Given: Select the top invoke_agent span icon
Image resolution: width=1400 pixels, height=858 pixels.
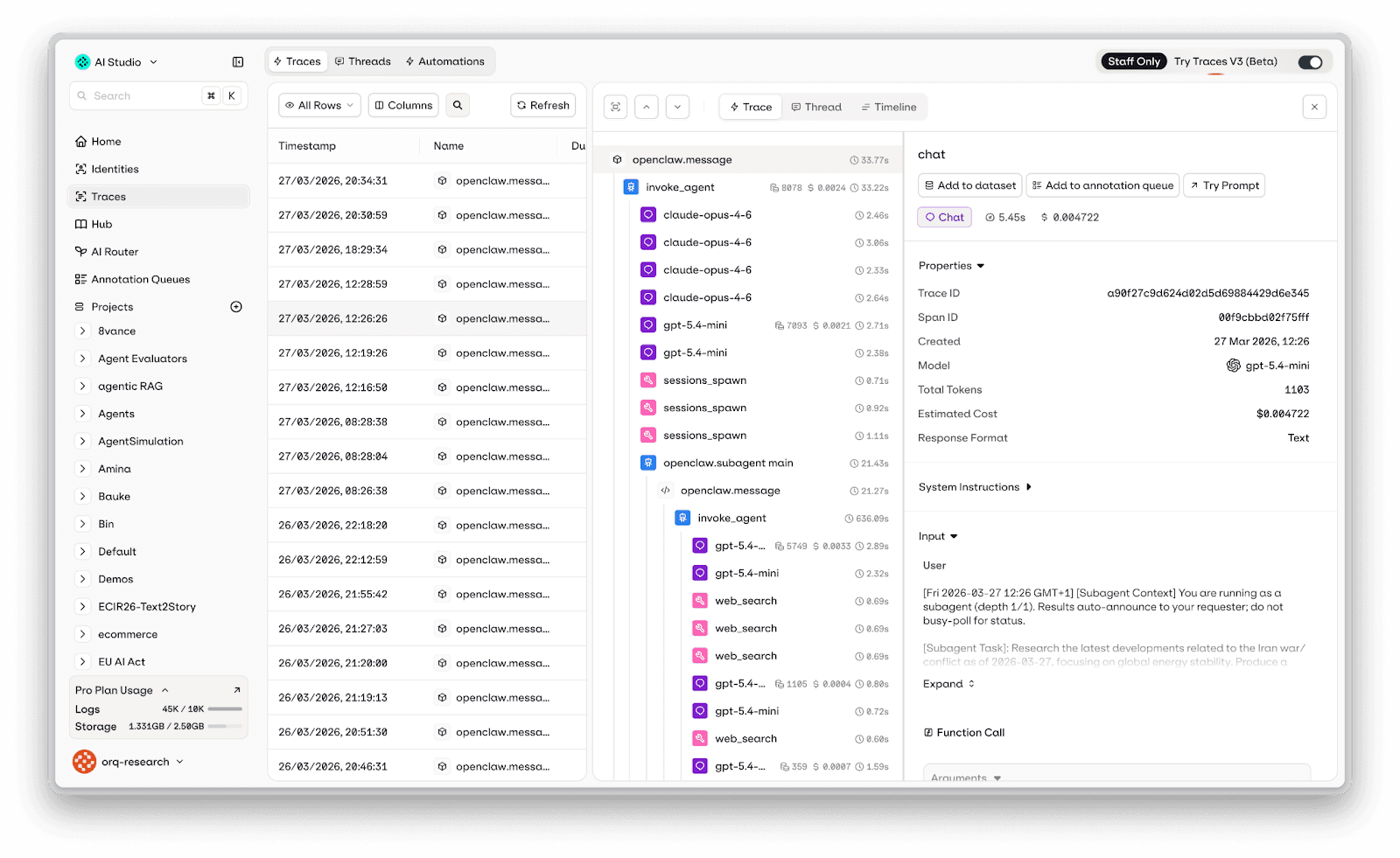Looking at the screenshot, I should [x=631, y=187].
